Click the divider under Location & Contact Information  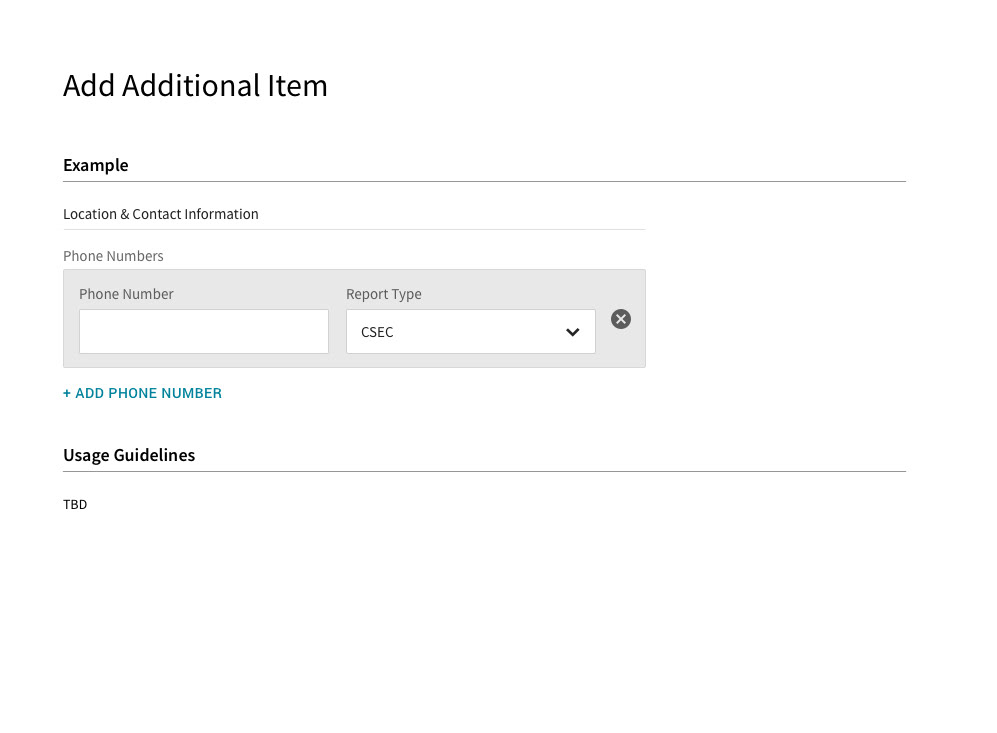click(x=354, y=229)
